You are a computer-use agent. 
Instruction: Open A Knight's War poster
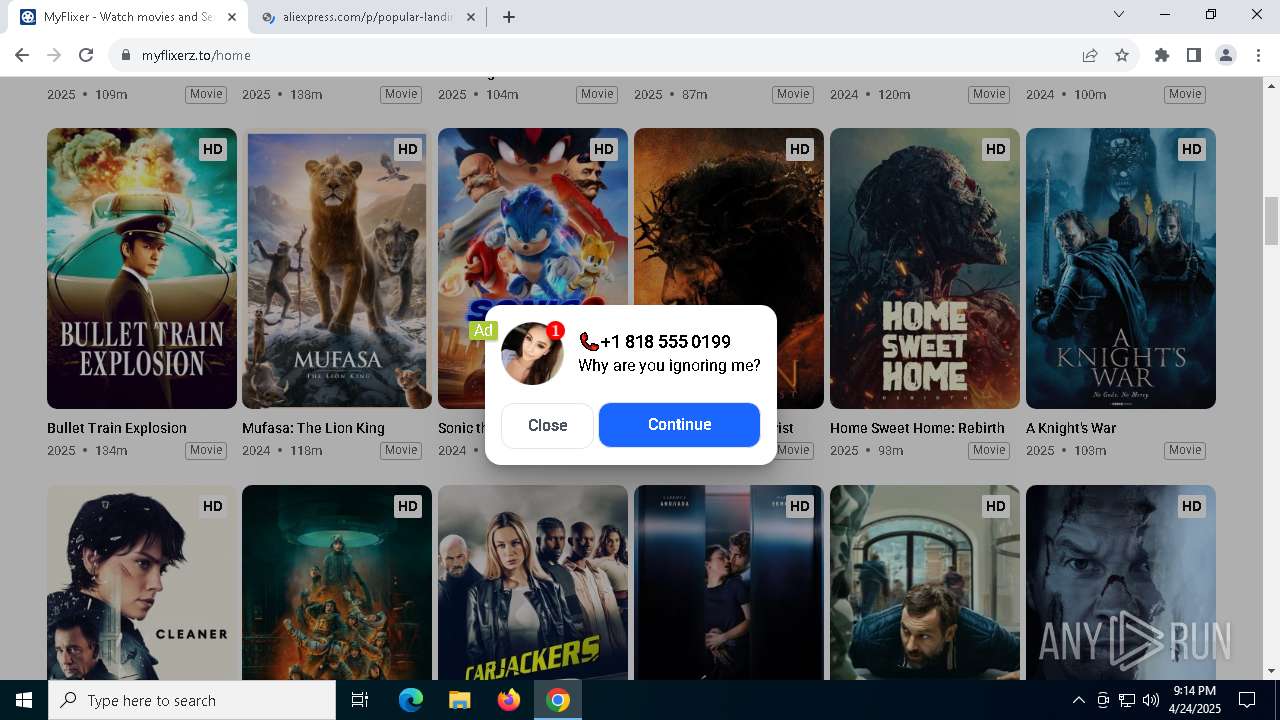tap(1121, 268)
